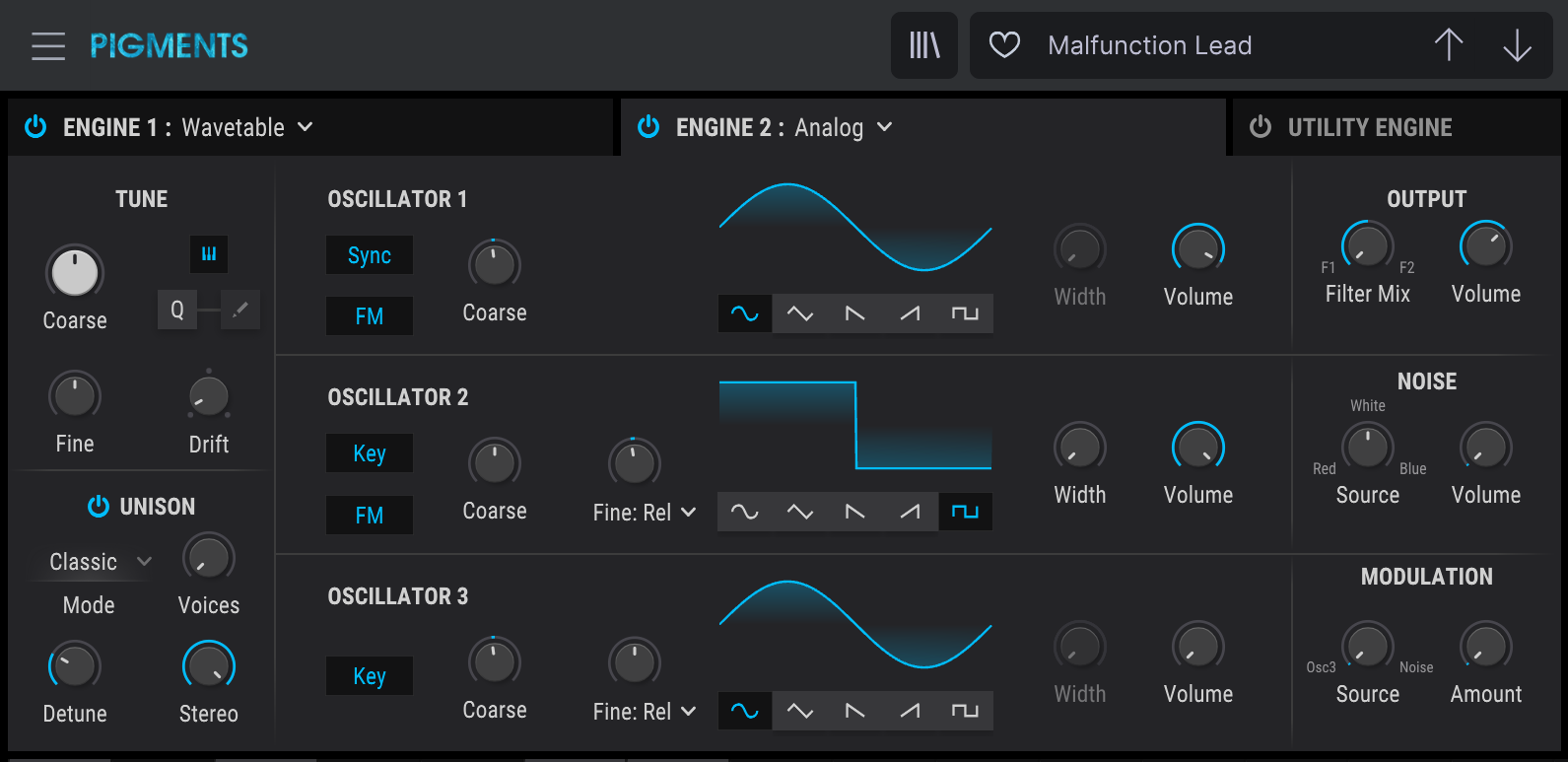Favorite the Malfunction Lead preset
1568x762 pixels.
1004,45
